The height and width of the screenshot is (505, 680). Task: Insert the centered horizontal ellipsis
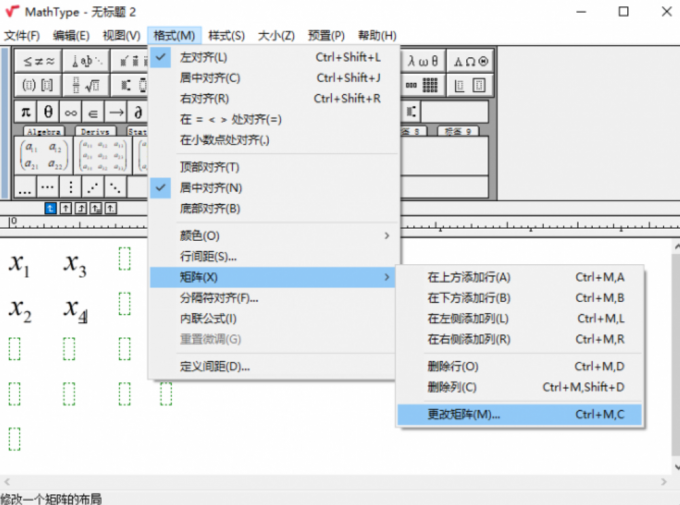pyautogui.click(x=48, y=187)
